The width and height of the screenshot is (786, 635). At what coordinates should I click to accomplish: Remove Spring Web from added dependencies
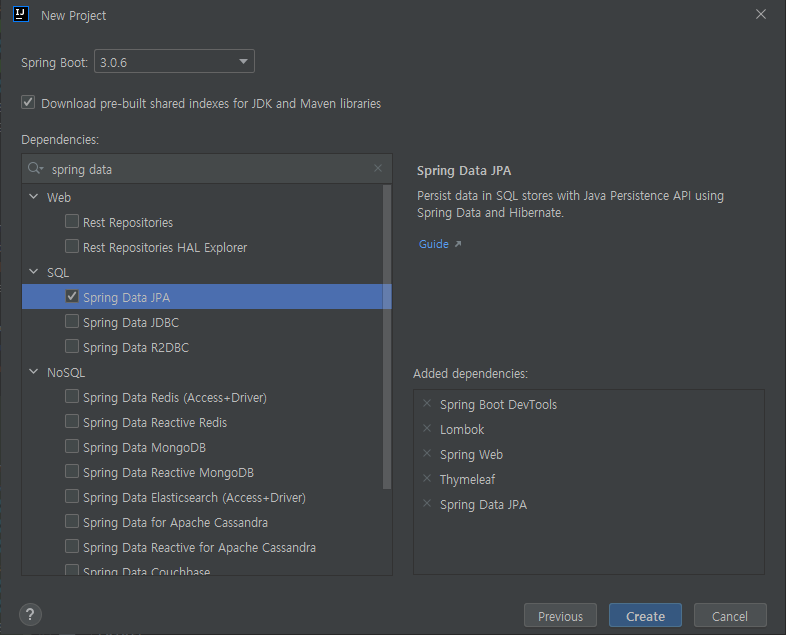point(427,454)
